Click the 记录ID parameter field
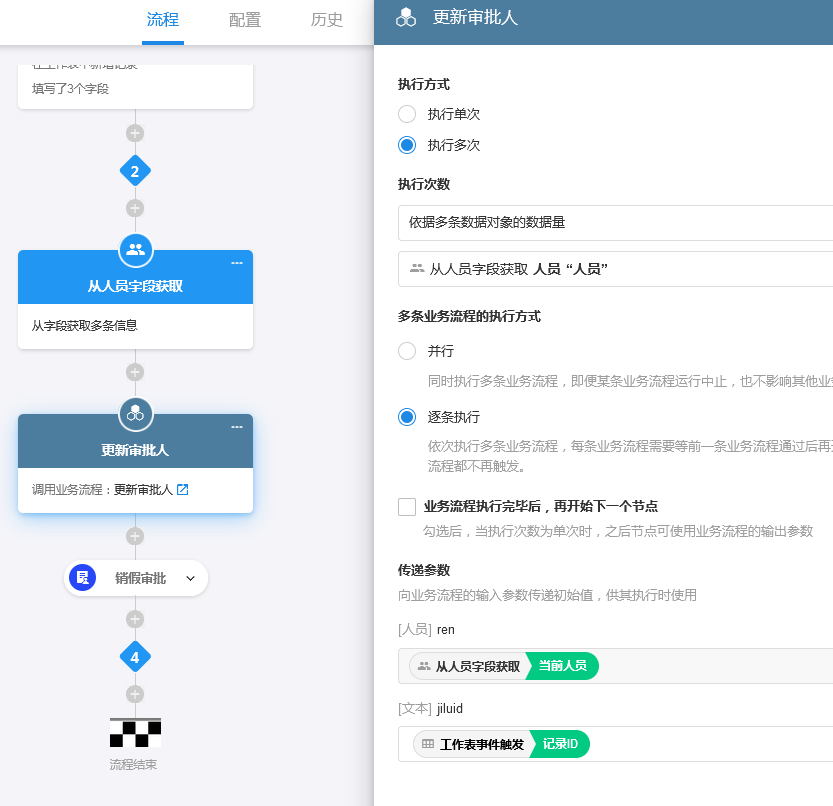 [558, 744]
